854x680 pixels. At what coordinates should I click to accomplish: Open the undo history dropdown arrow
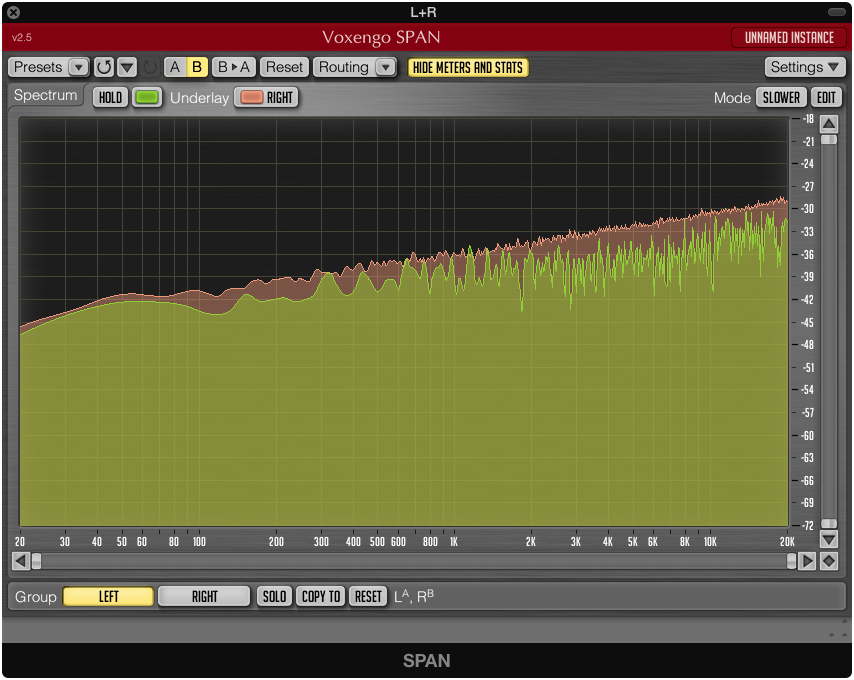127,67
